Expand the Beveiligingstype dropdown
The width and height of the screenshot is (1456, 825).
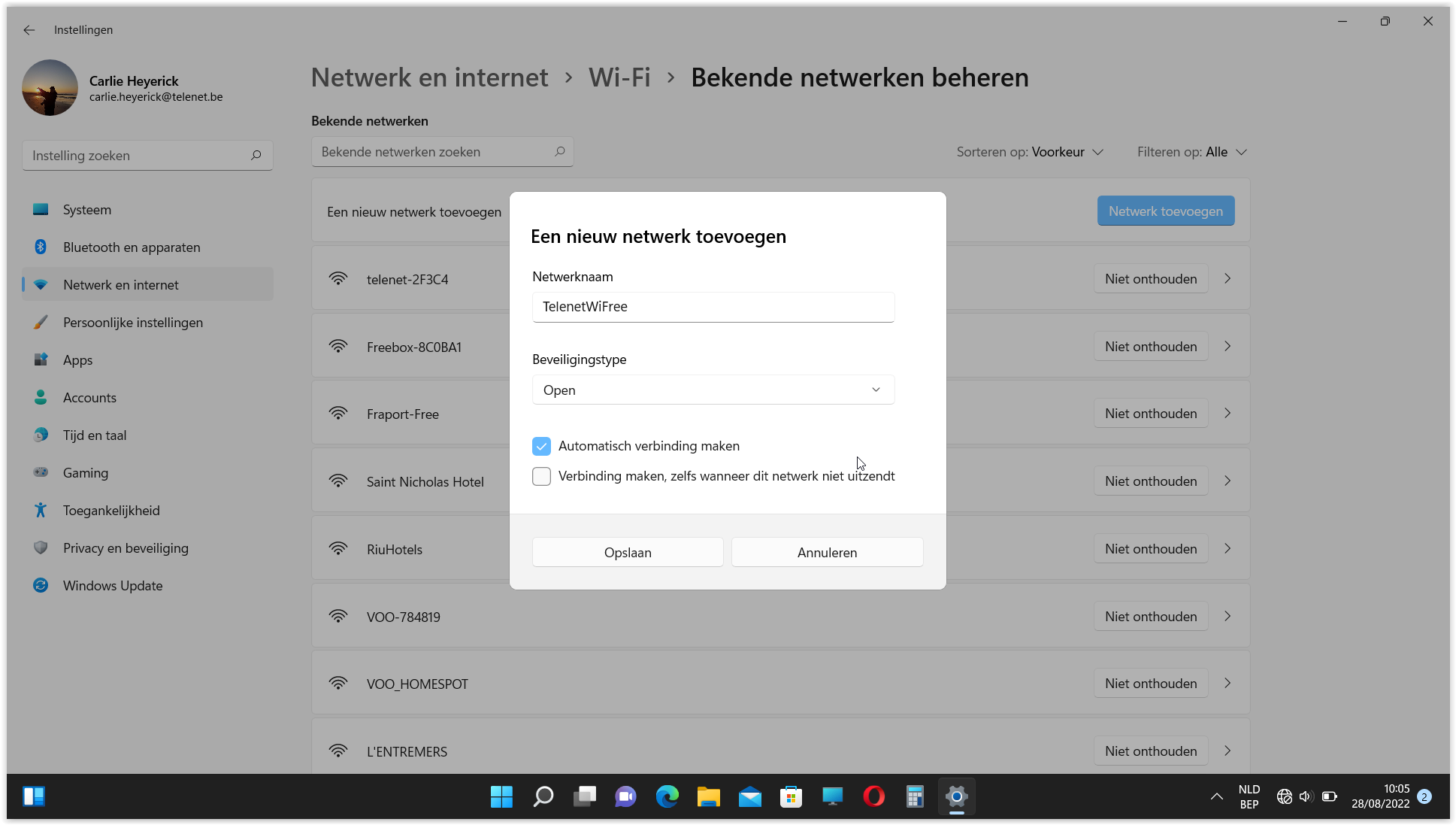tap(713, 390)
